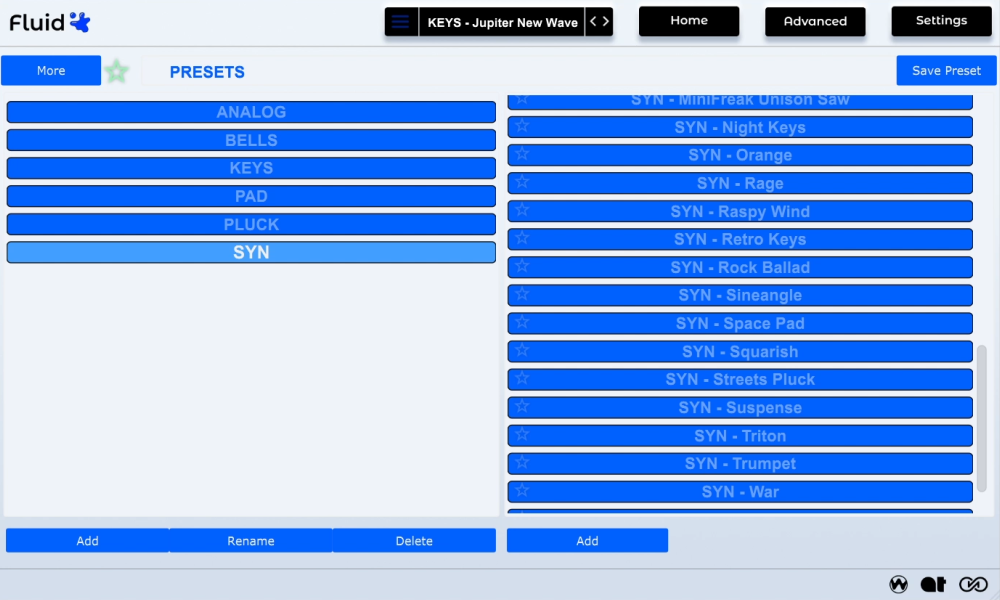Load the SYN - Space Pad preset
The image size is (1000, 600).
point(740,323)
